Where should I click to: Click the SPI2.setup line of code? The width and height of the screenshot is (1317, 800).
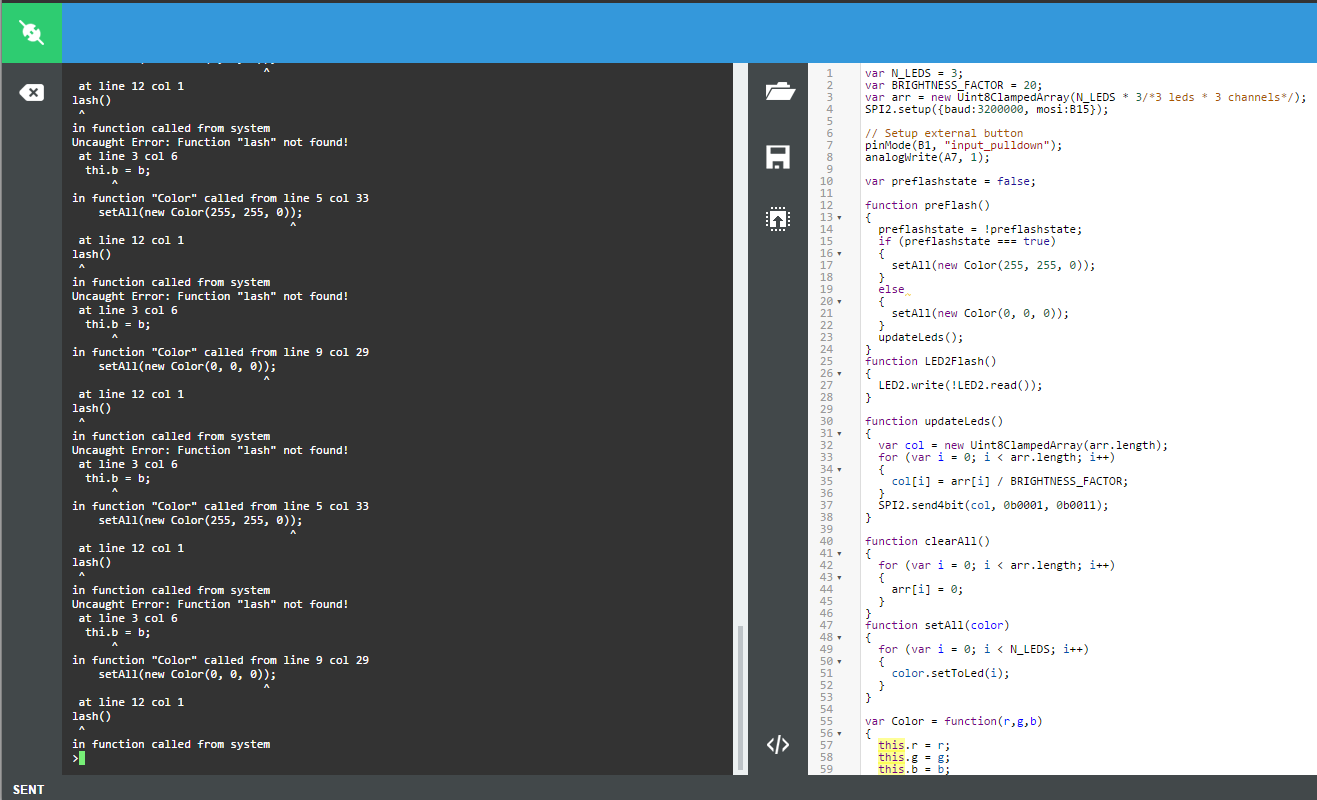tap(986, 109)
